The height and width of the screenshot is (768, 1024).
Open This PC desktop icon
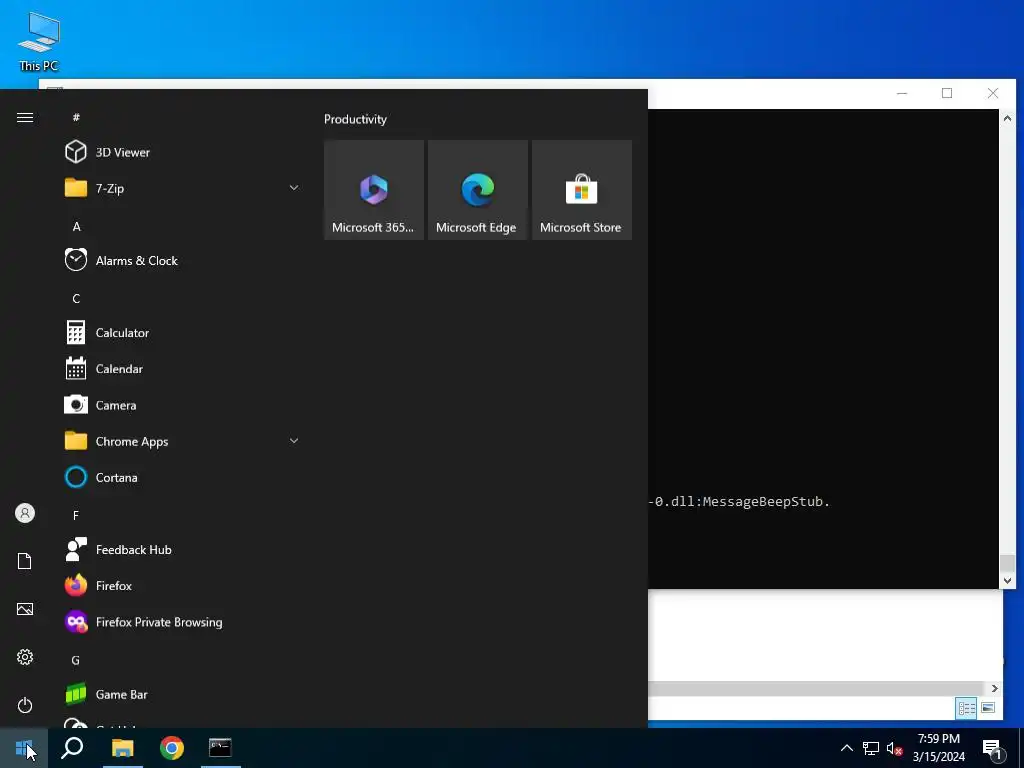pyautogui.click(x=39, y=41)
